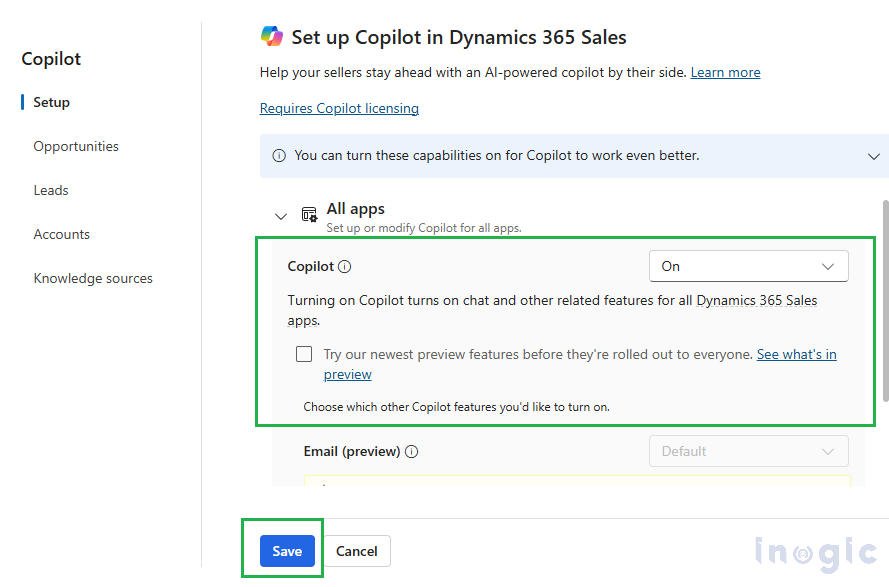Select Setup in the Copilot sidebar
Image resolution: width=889 pixels, height=587 pixels.
point(52,102)
